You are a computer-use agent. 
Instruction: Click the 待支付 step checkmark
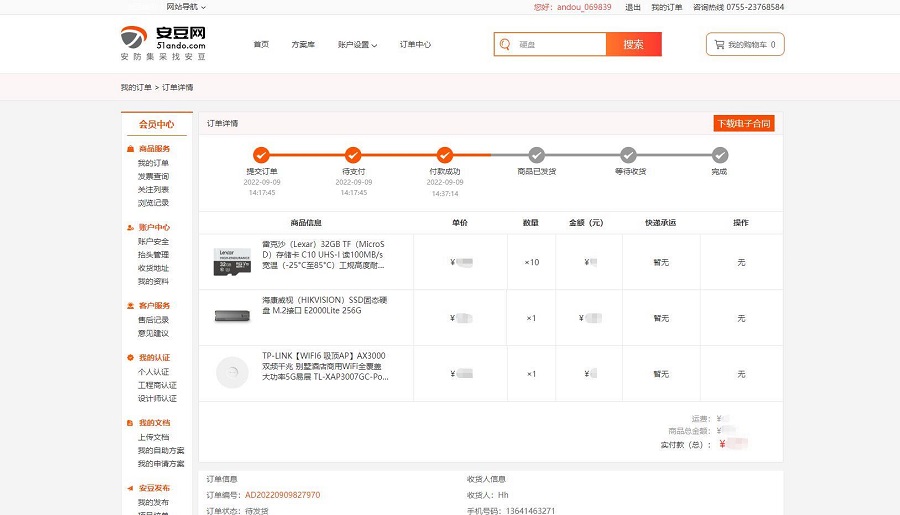(x=353, y=155)
